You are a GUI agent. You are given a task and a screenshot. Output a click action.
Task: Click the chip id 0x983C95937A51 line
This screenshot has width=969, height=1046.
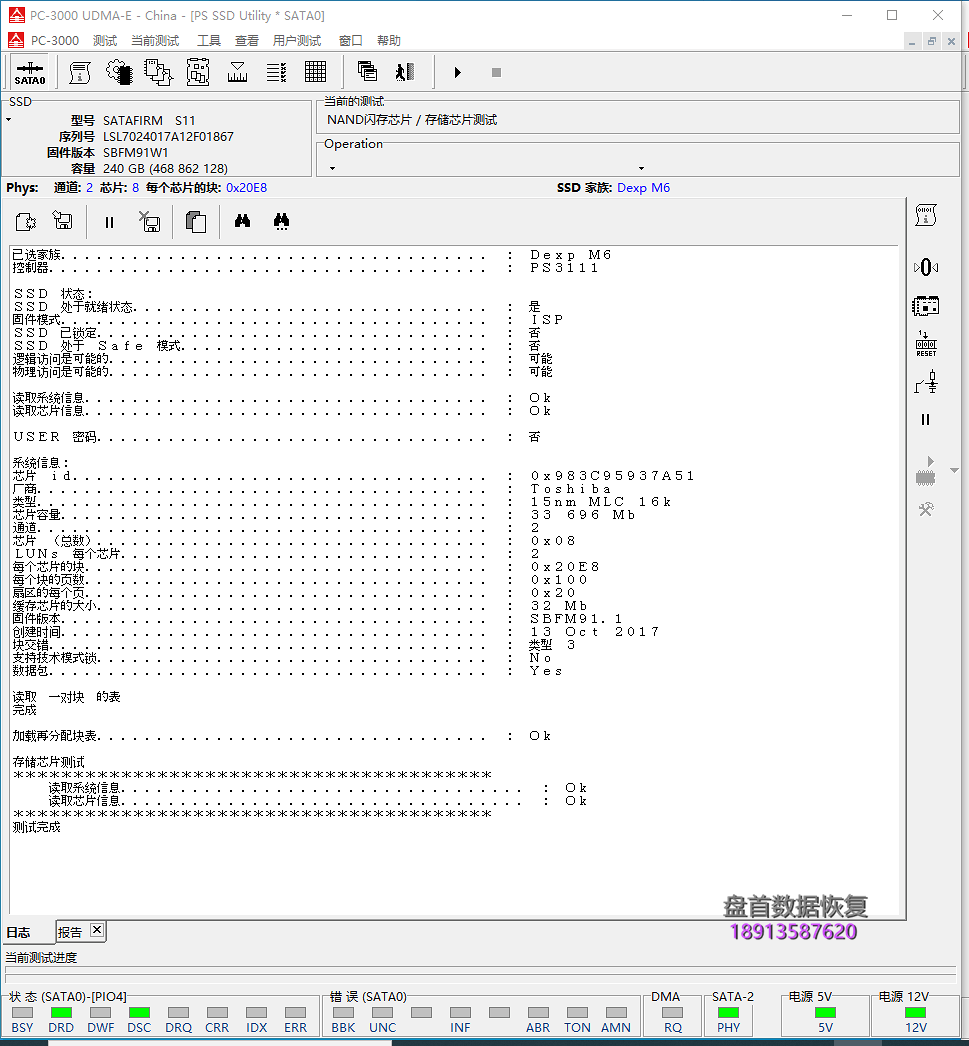[x=354, y=476]
